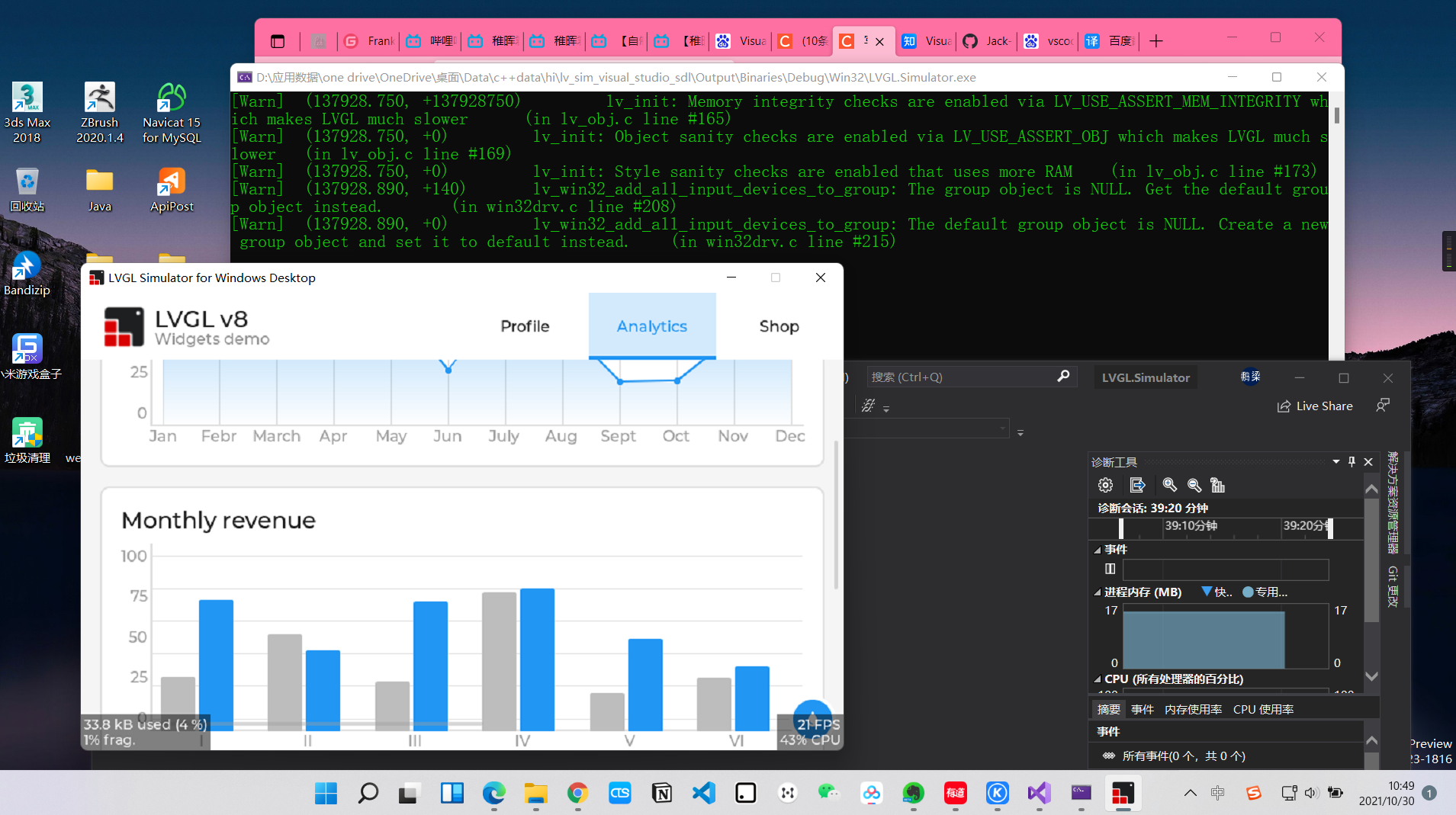The image size is (1456, 815).
Task: Select the zoom in magnifier in diagnostic tools
Action: tap(1171, 485)
